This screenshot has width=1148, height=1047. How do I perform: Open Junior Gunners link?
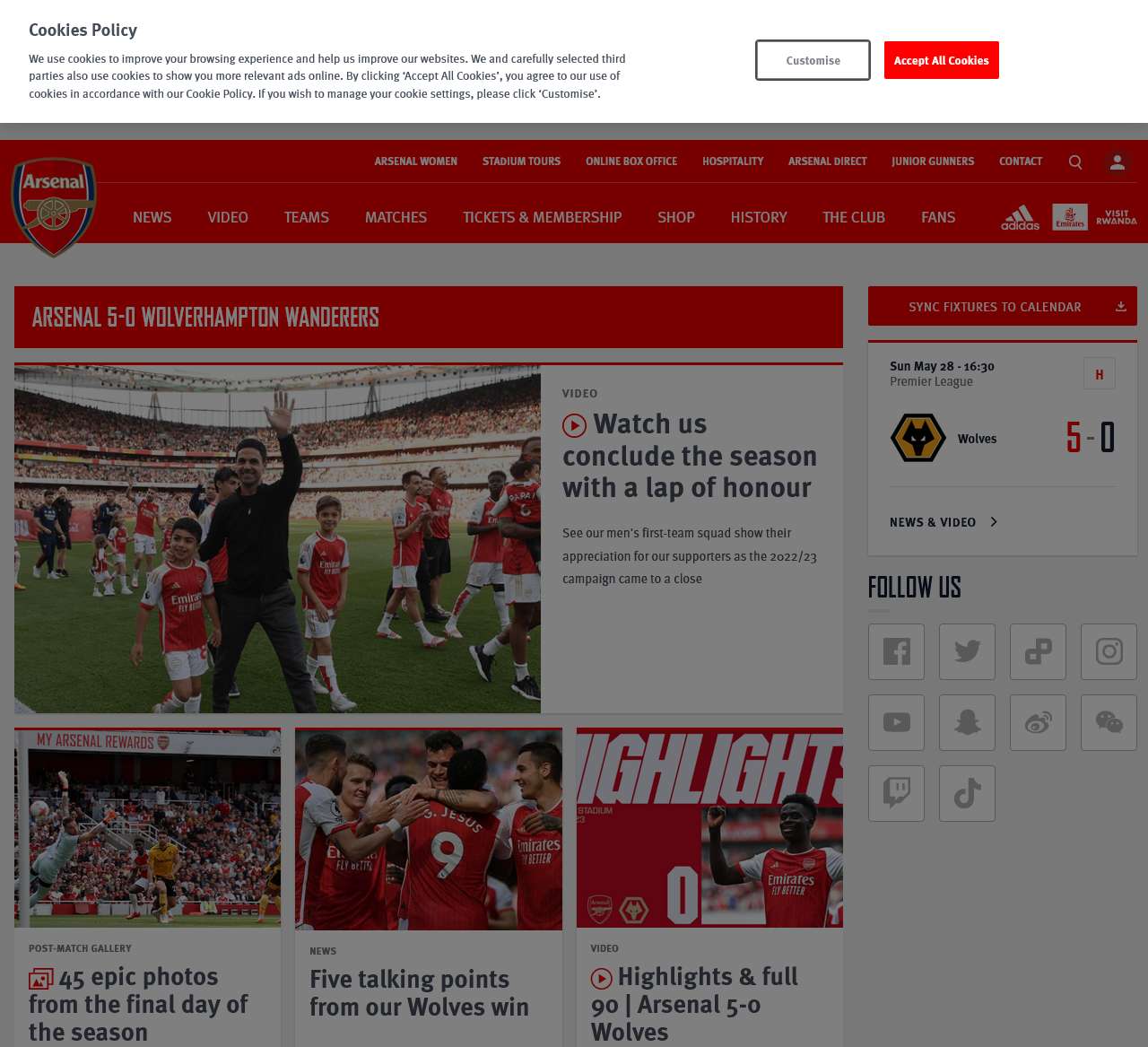pyautogui.click(x=933, y=161)
